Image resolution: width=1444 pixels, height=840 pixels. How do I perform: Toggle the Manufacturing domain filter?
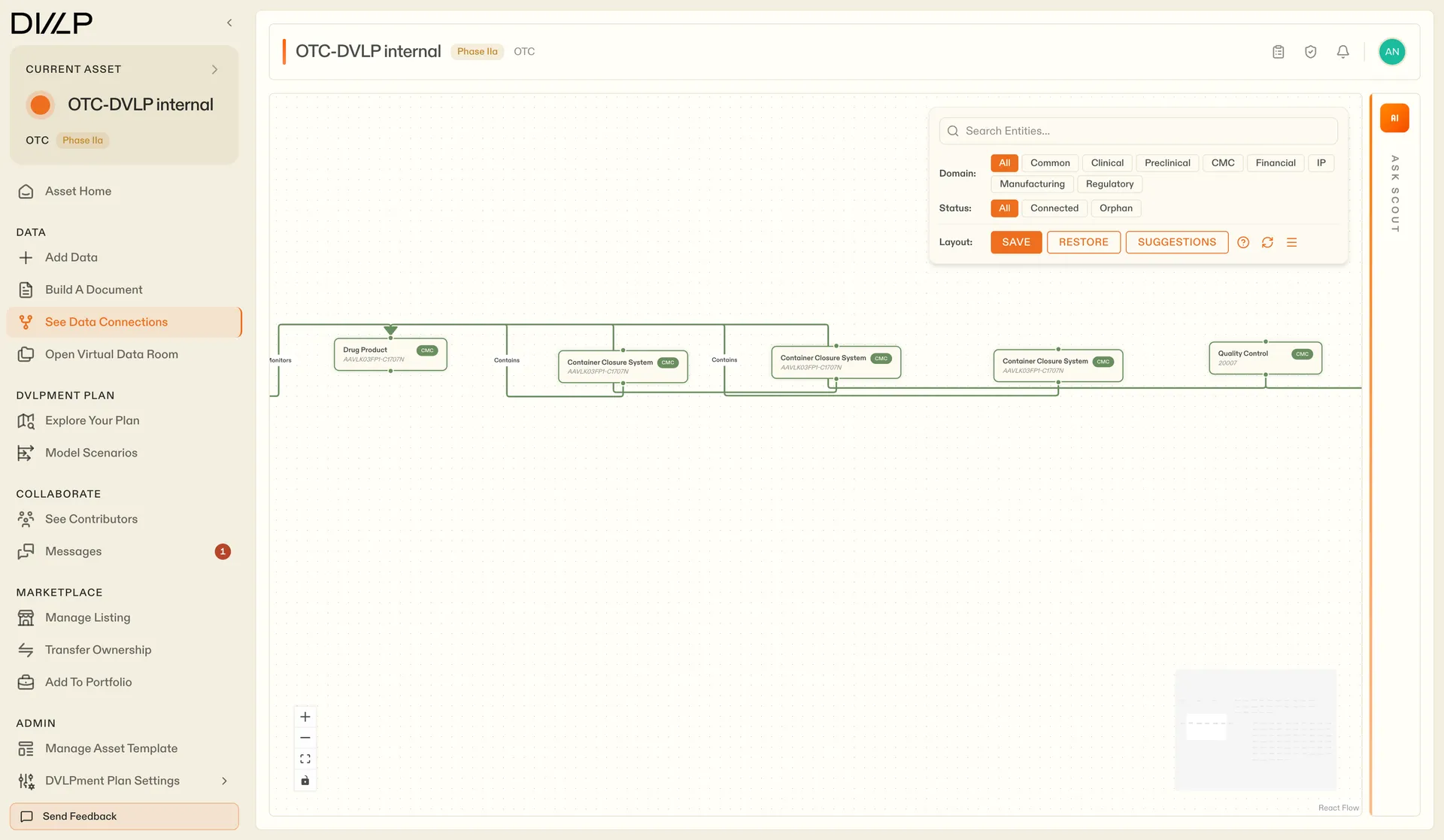point(1032,184)
